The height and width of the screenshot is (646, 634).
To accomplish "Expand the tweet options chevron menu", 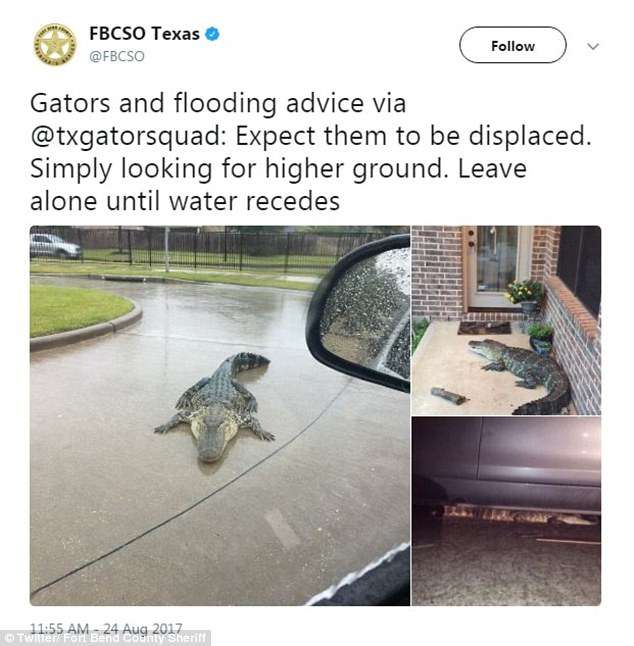I will coord(593,46).
